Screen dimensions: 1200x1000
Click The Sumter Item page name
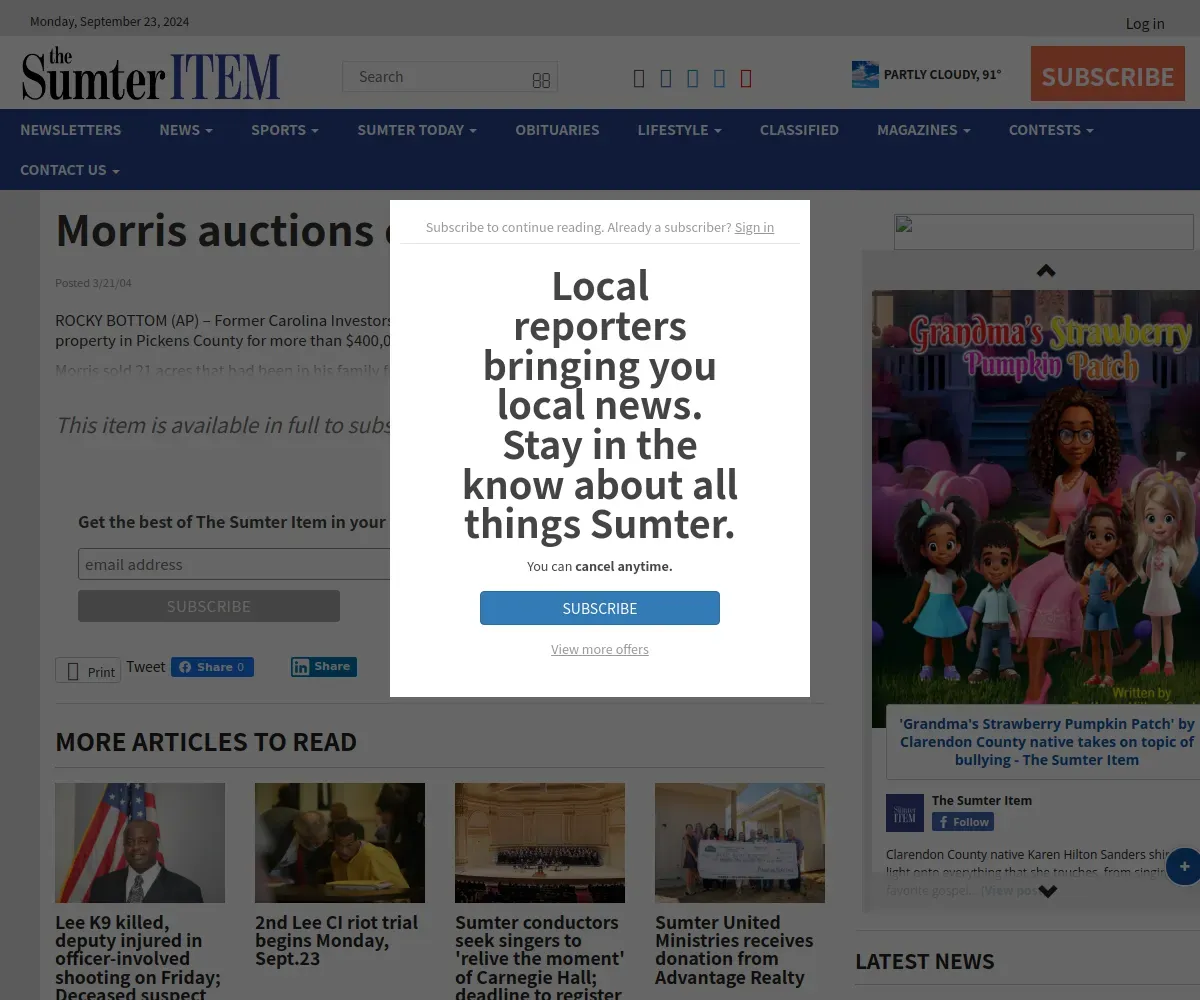coord(982,800)
